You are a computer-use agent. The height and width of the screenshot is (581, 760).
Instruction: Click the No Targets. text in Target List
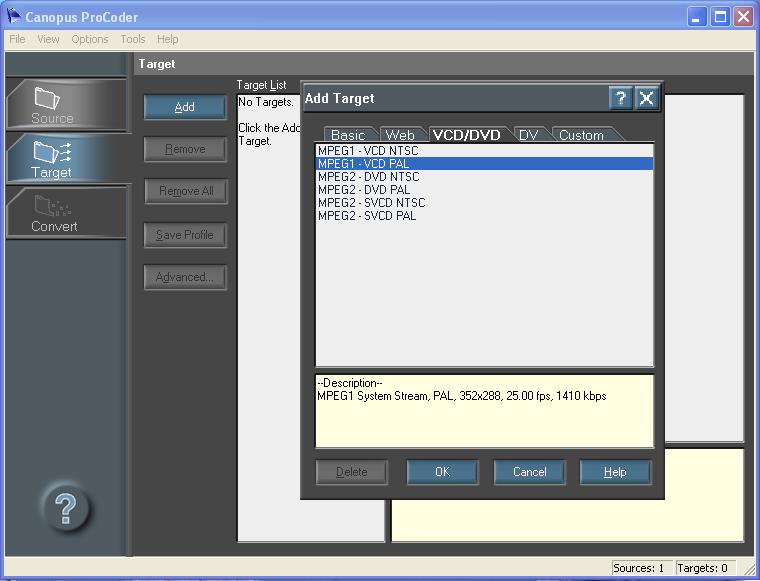coord(266,102)
